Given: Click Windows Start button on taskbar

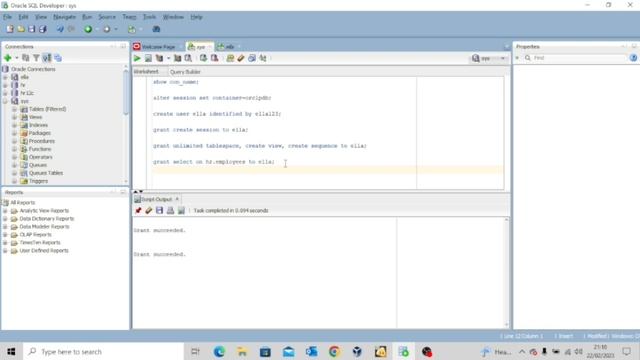Looking at the screenshot, I should pos(11,351).
